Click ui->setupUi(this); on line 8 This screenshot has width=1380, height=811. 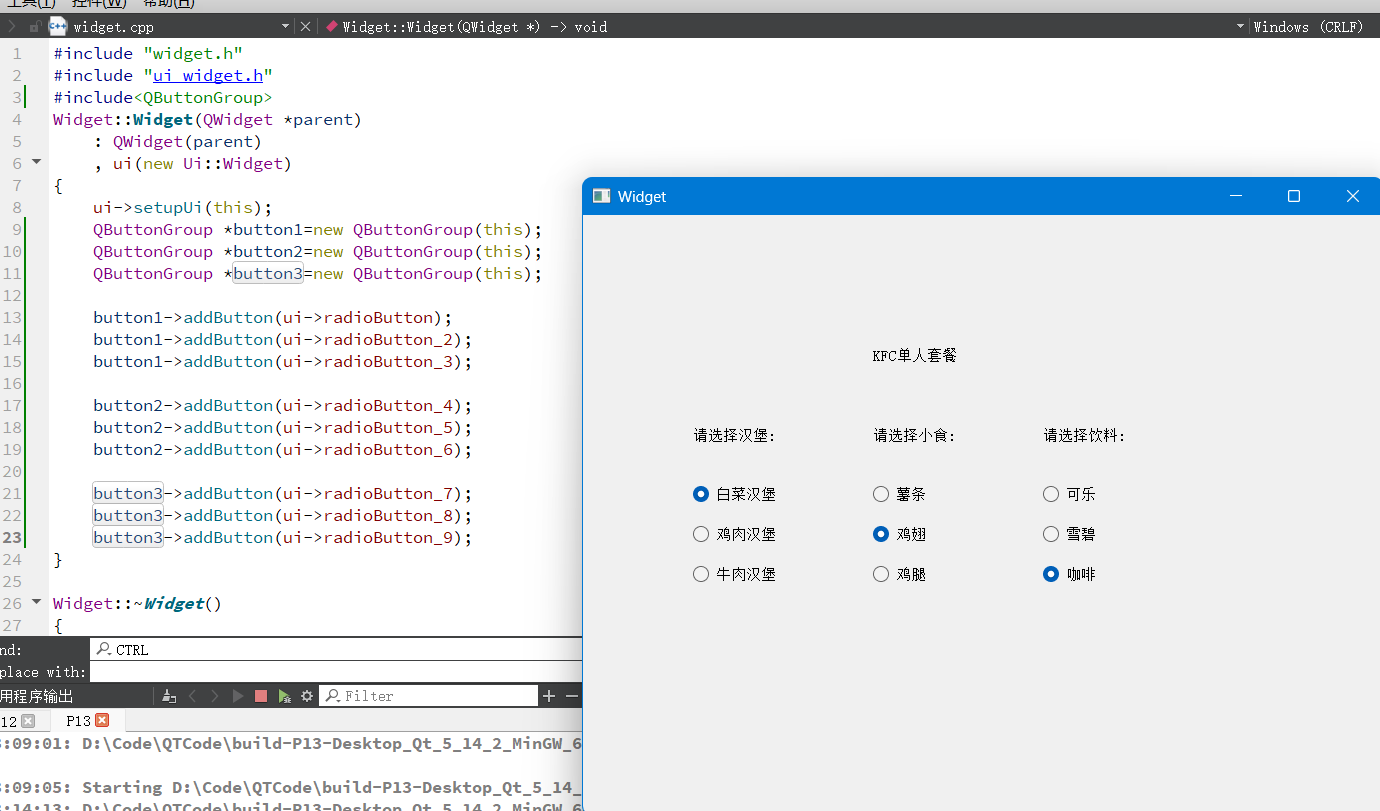click(183, 207)
